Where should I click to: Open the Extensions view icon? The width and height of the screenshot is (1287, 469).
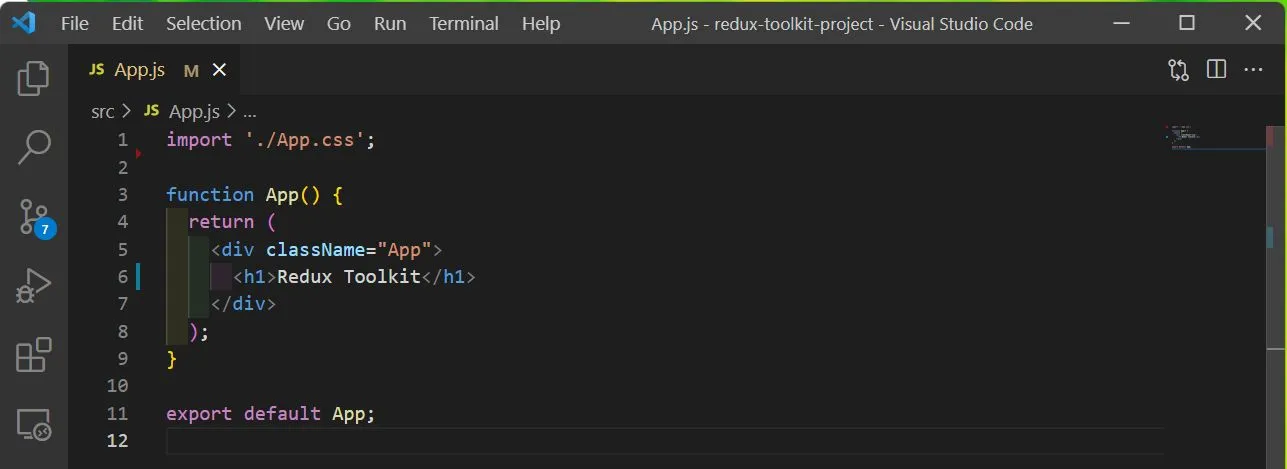[34, 356]
